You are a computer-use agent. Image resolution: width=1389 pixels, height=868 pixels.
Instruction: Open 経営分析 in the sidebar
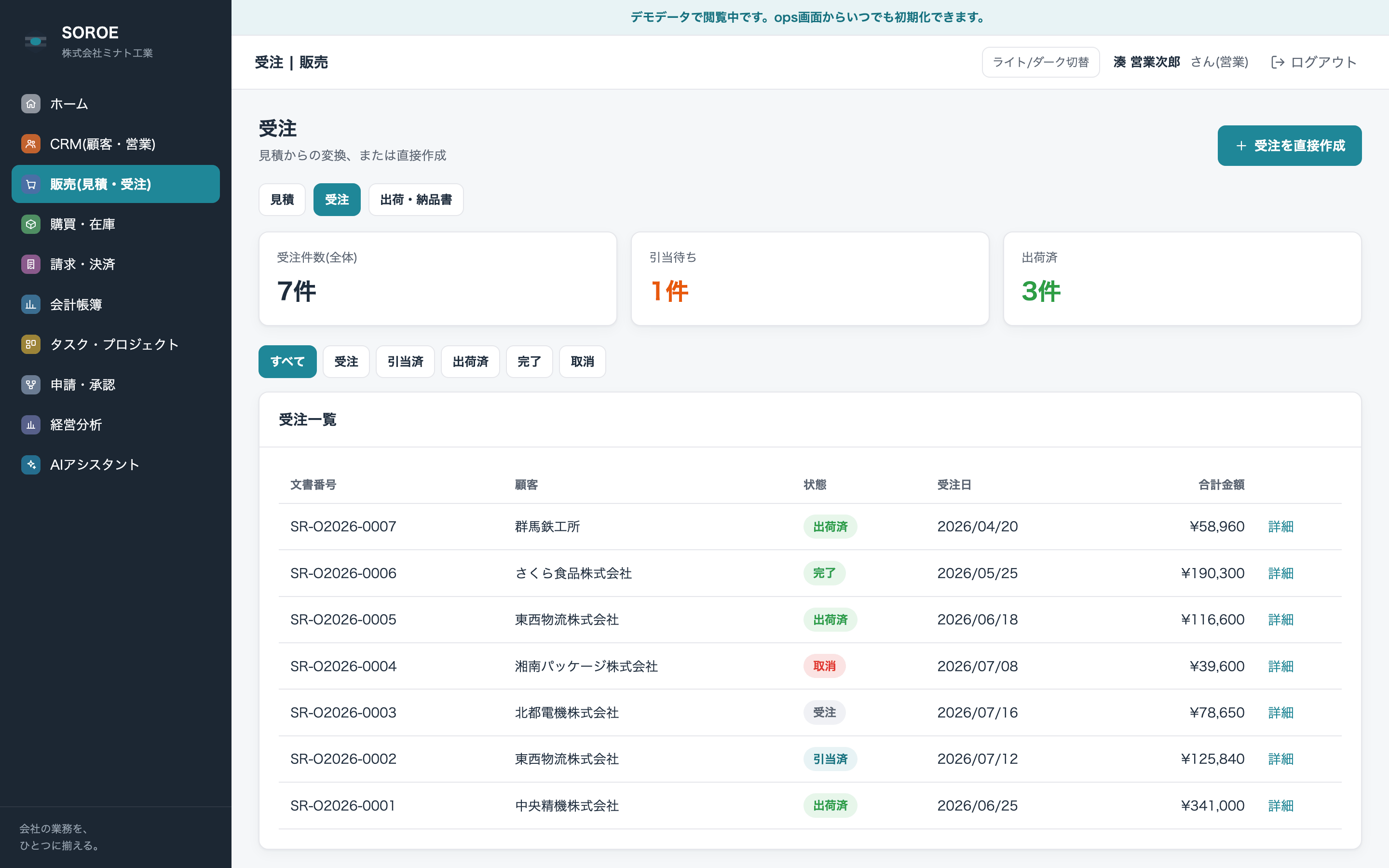tap(115, 425)
